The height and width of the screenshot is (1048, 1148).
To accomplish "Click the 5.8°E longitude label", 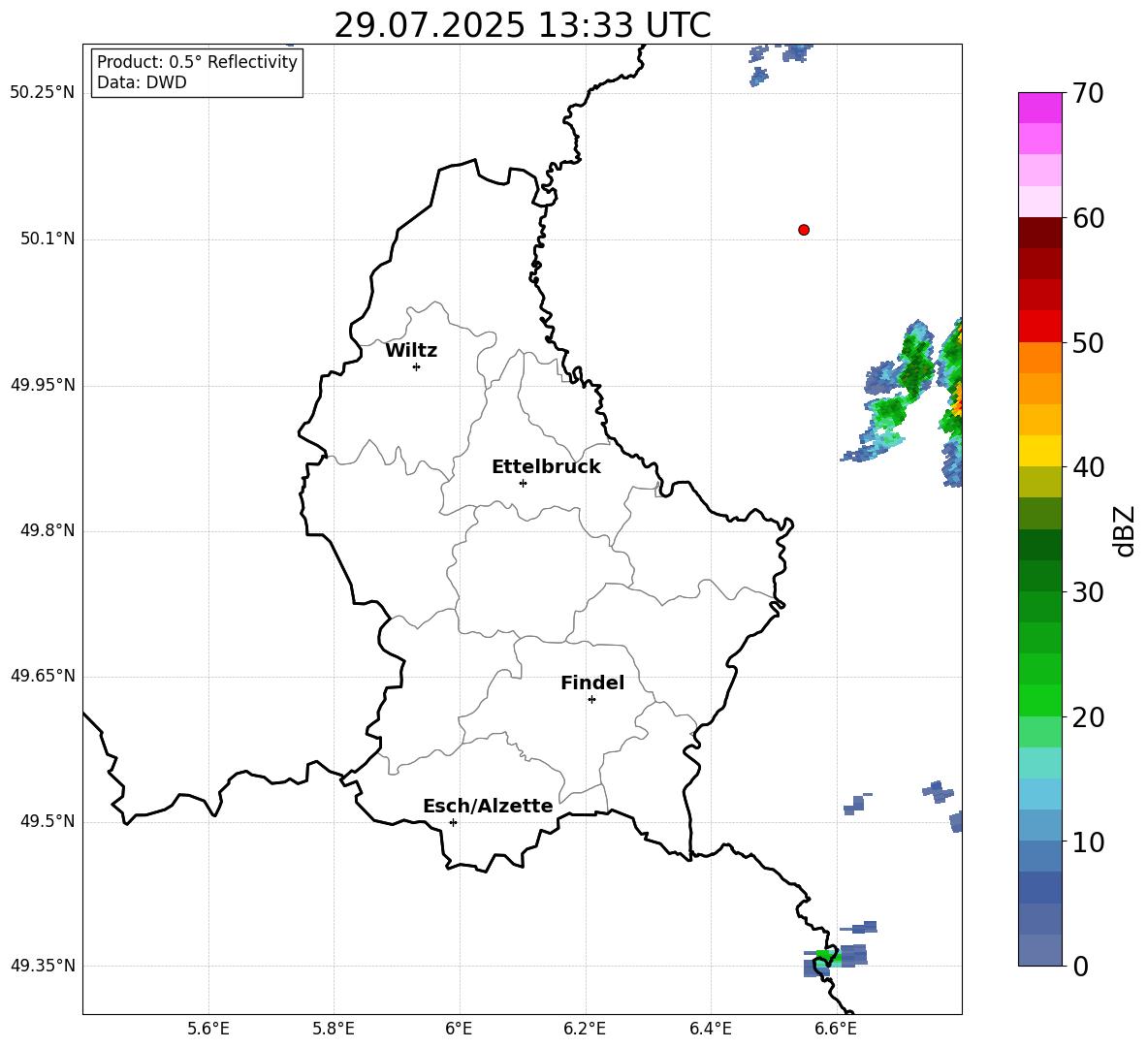I will (334, 1029).
